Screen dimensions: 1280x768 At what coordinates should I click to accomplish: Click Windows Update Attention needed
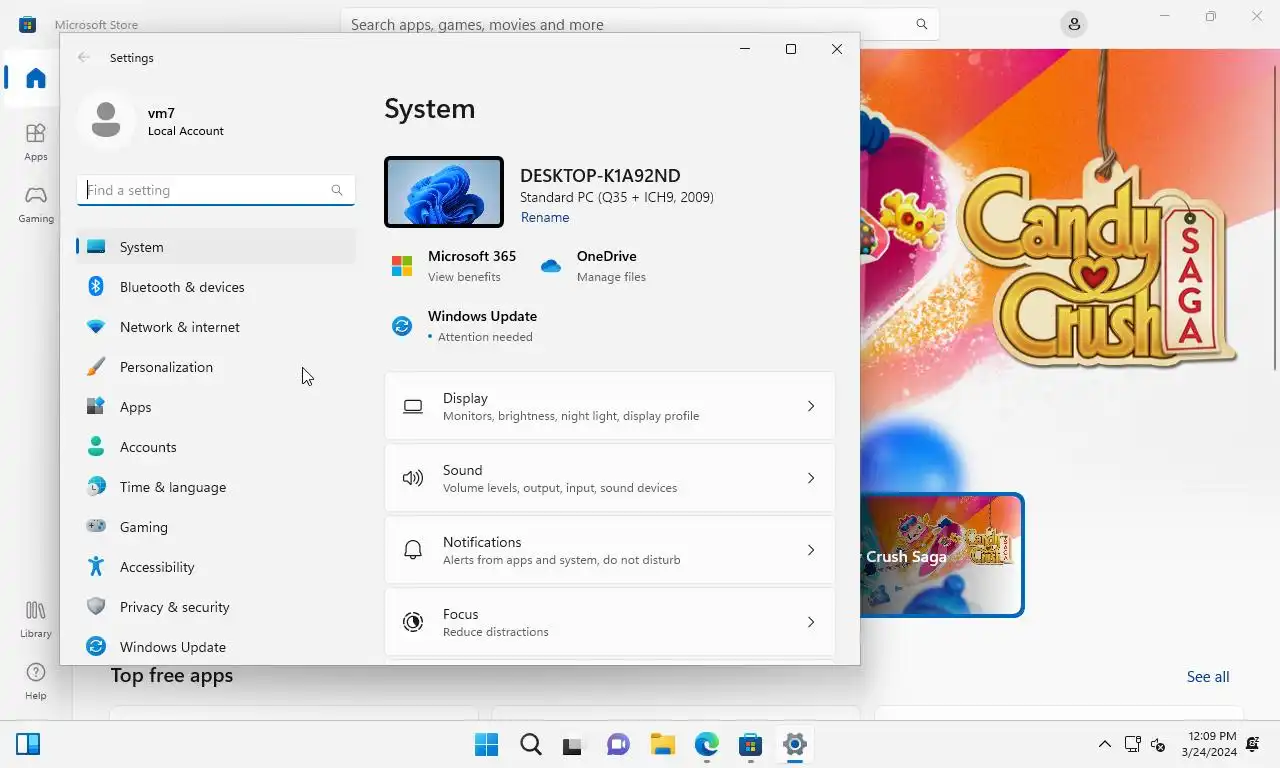[x=485, y=337]
